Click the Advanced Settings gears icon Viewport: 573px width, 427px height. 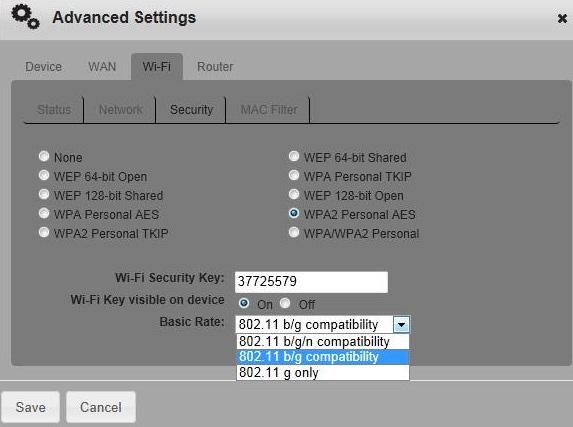pyautogui.click(x=25, y=16)
